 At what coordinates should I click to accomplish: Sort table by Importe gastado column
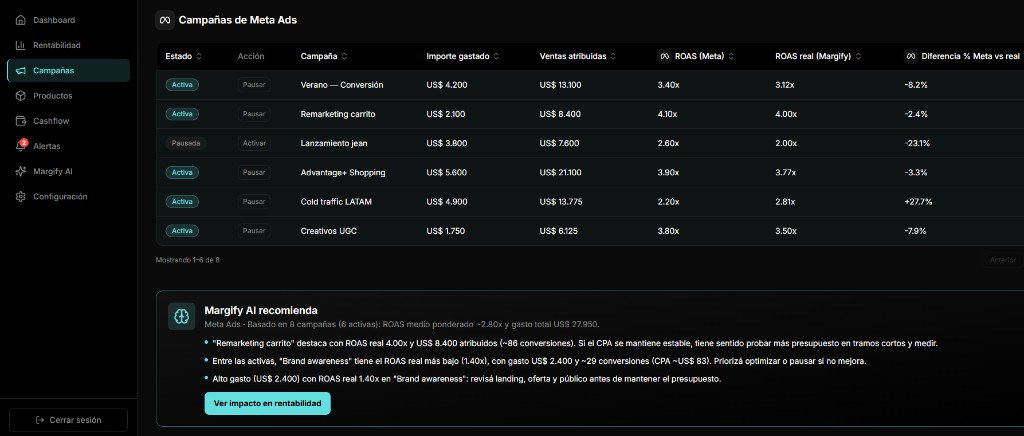click(461, 56)
